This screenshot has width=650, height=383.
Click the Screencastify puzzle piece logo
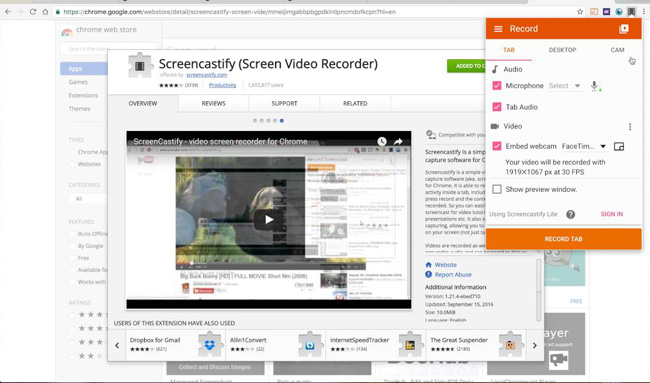click(139, 65)
